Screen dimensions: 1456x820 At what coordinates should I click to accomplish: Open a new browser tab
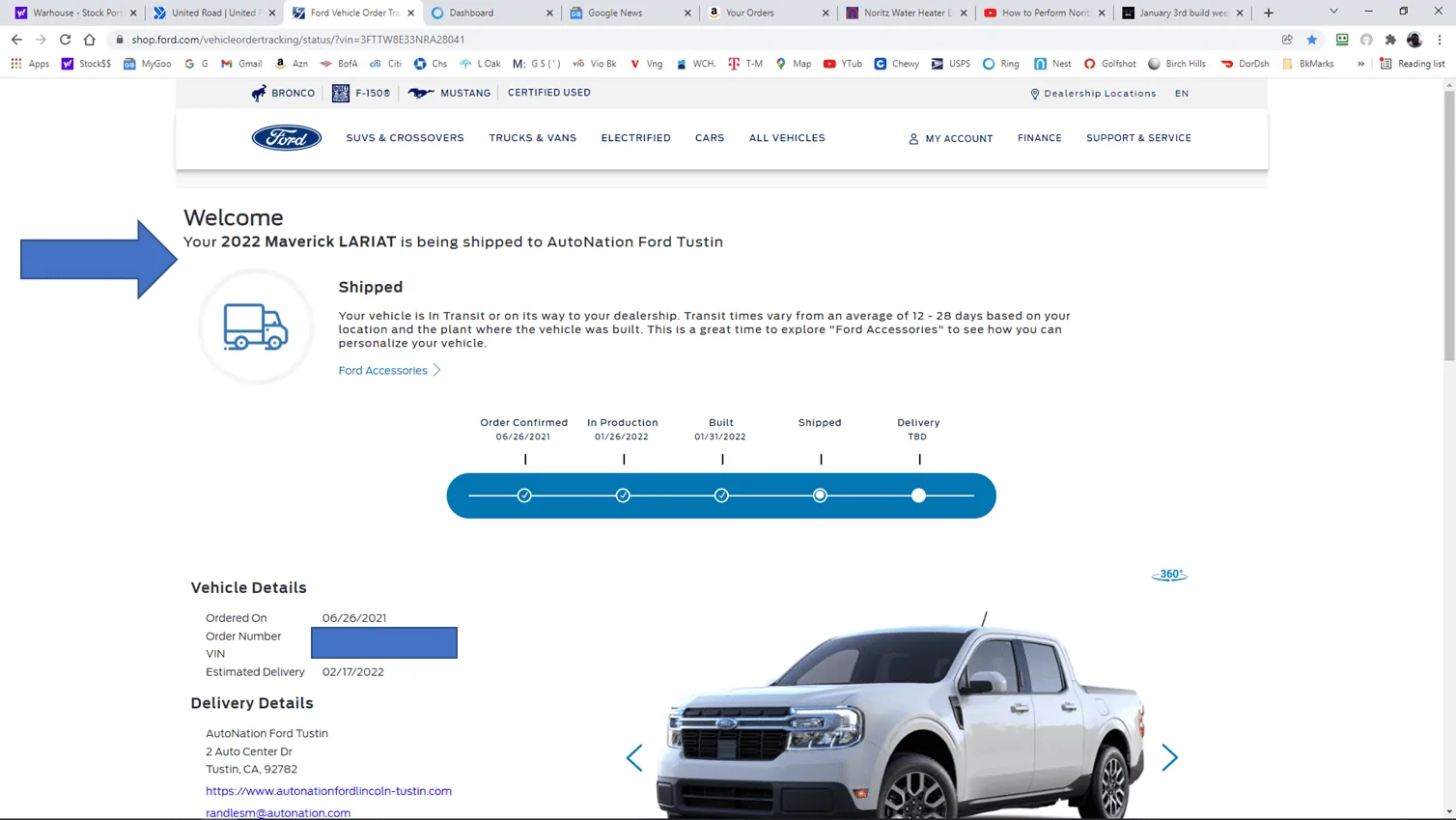pyautogui.click(x=1269, y=13)
